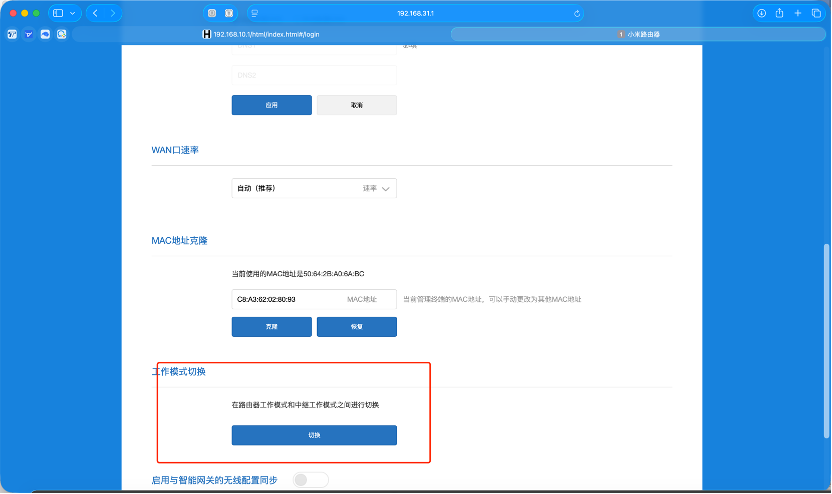Screen dimensions: 832x494
Task: Switch to the 192.168.10.1 login tab
Action: click(261, 34)
